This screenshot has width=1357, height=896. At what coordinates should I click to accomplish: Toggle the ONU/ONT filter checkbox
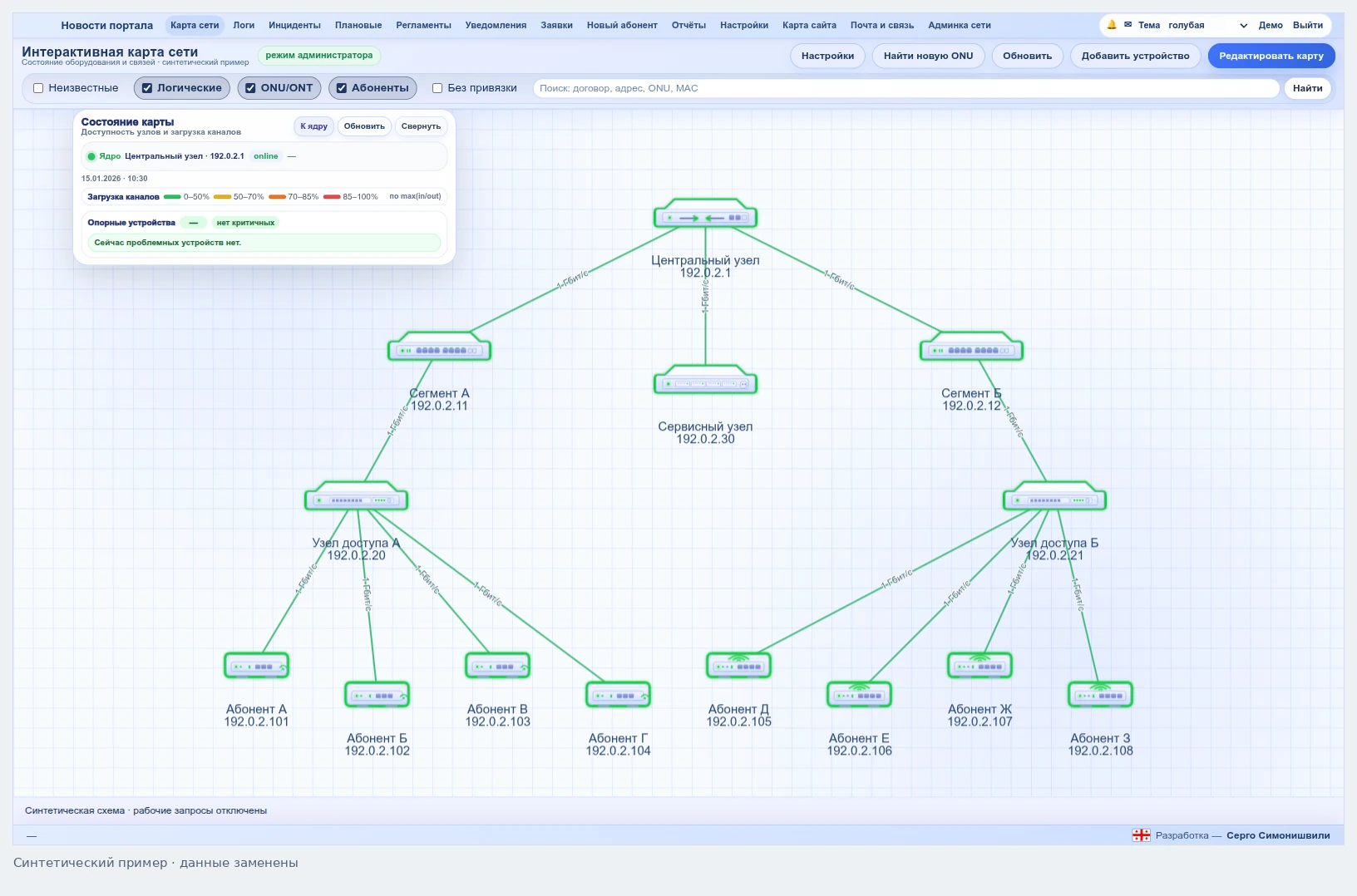[250, 88]
